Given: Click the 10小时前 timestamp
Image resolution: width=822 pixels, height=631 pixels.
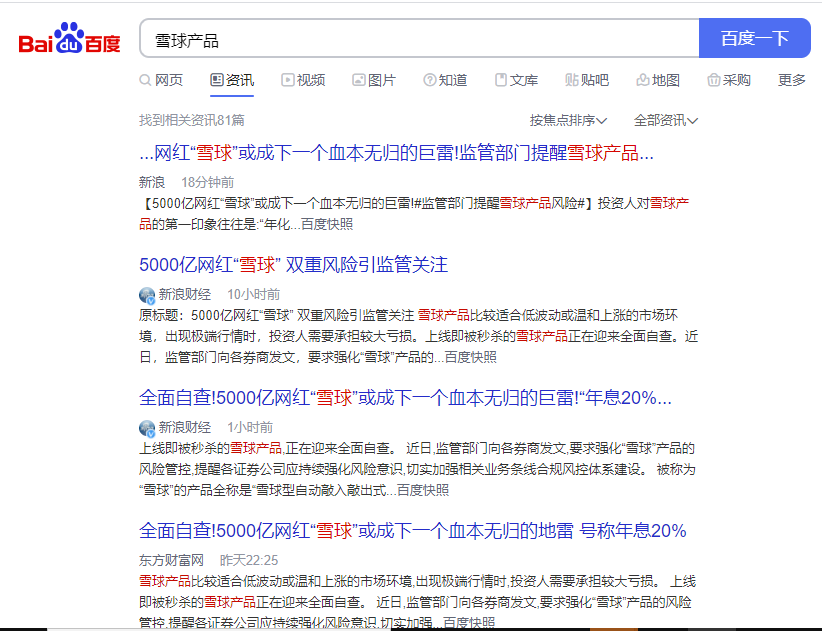Looking at the screenshot, I should tap(254, 295).
